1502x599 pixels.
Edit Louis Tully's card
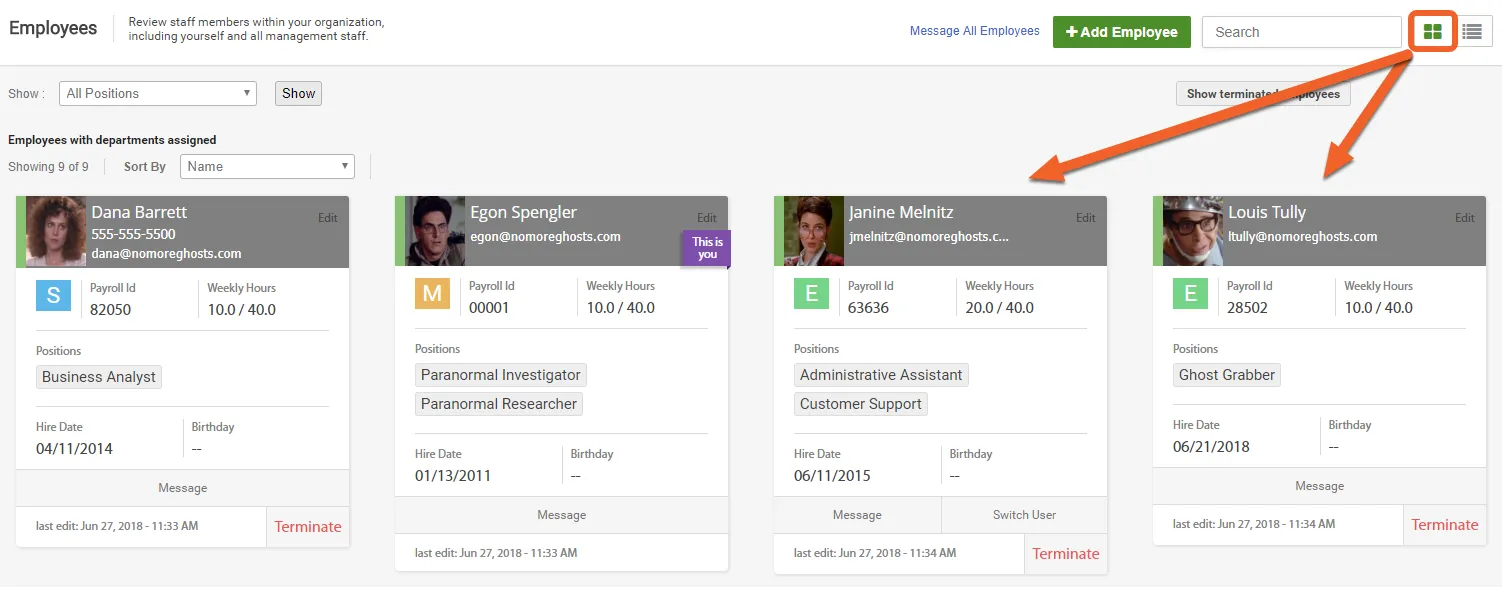pos(1465,217)
